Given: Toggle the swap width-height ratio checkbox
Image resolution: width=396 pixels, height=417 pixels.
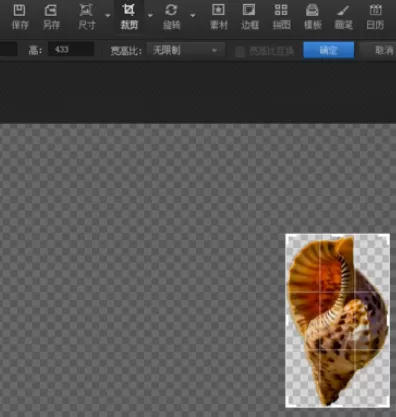Looking at the screenshot, I should 240,51.
